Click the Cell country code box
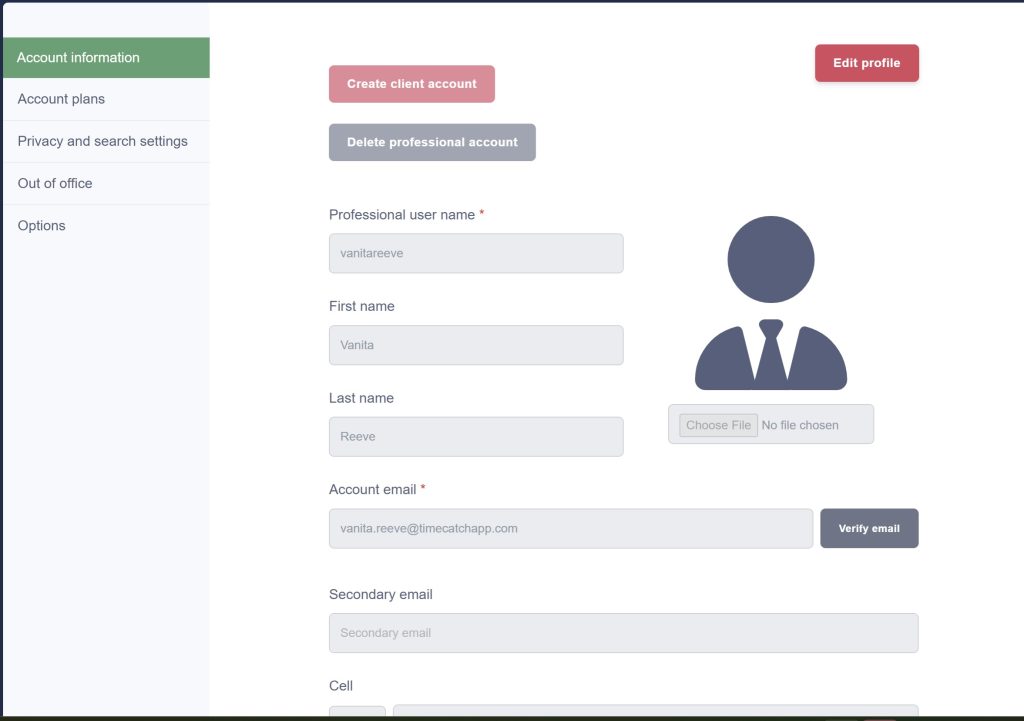Viewport: 1024px width, 721px height. 357,712
